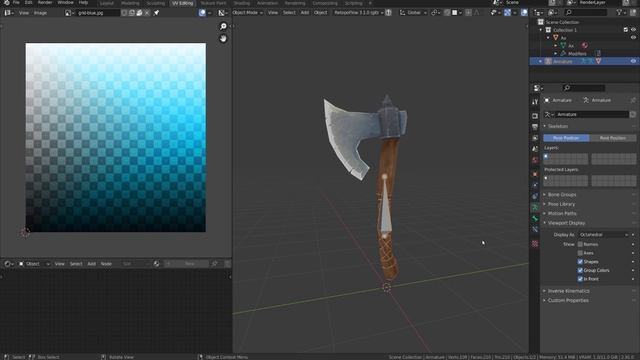This screenshot has height=360, width=640.
Task: Expand the Motion Paths panel
Action: tap(562, 213)
